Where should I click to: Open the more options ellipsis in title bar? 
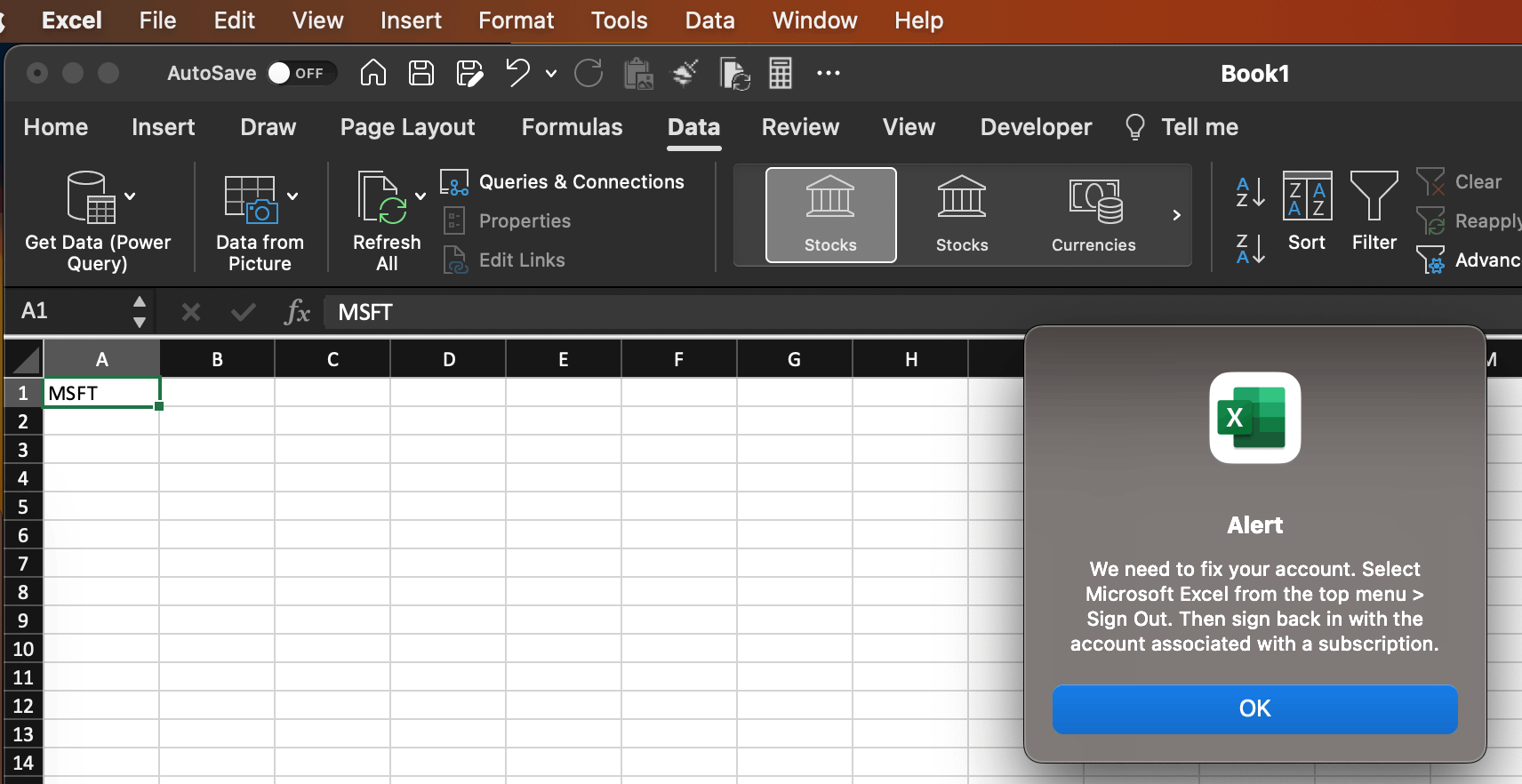coord(829,73)
